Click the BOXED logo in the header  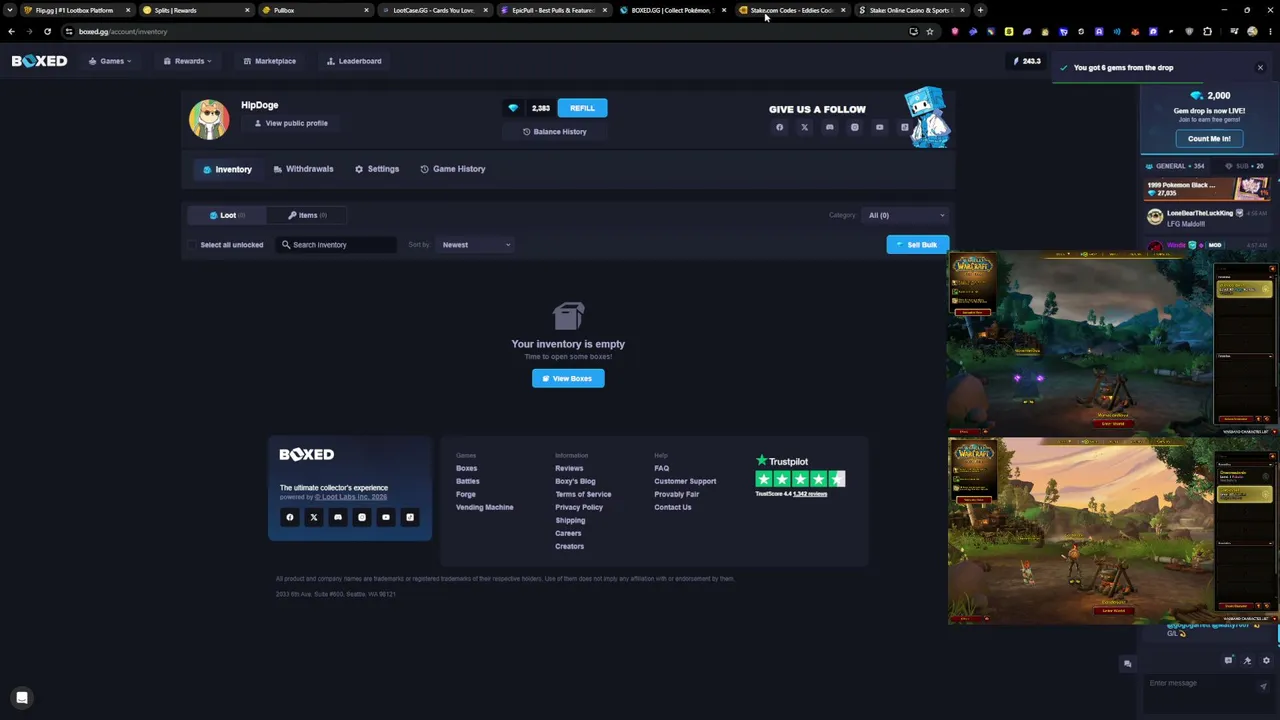click(x=39, y=61)
